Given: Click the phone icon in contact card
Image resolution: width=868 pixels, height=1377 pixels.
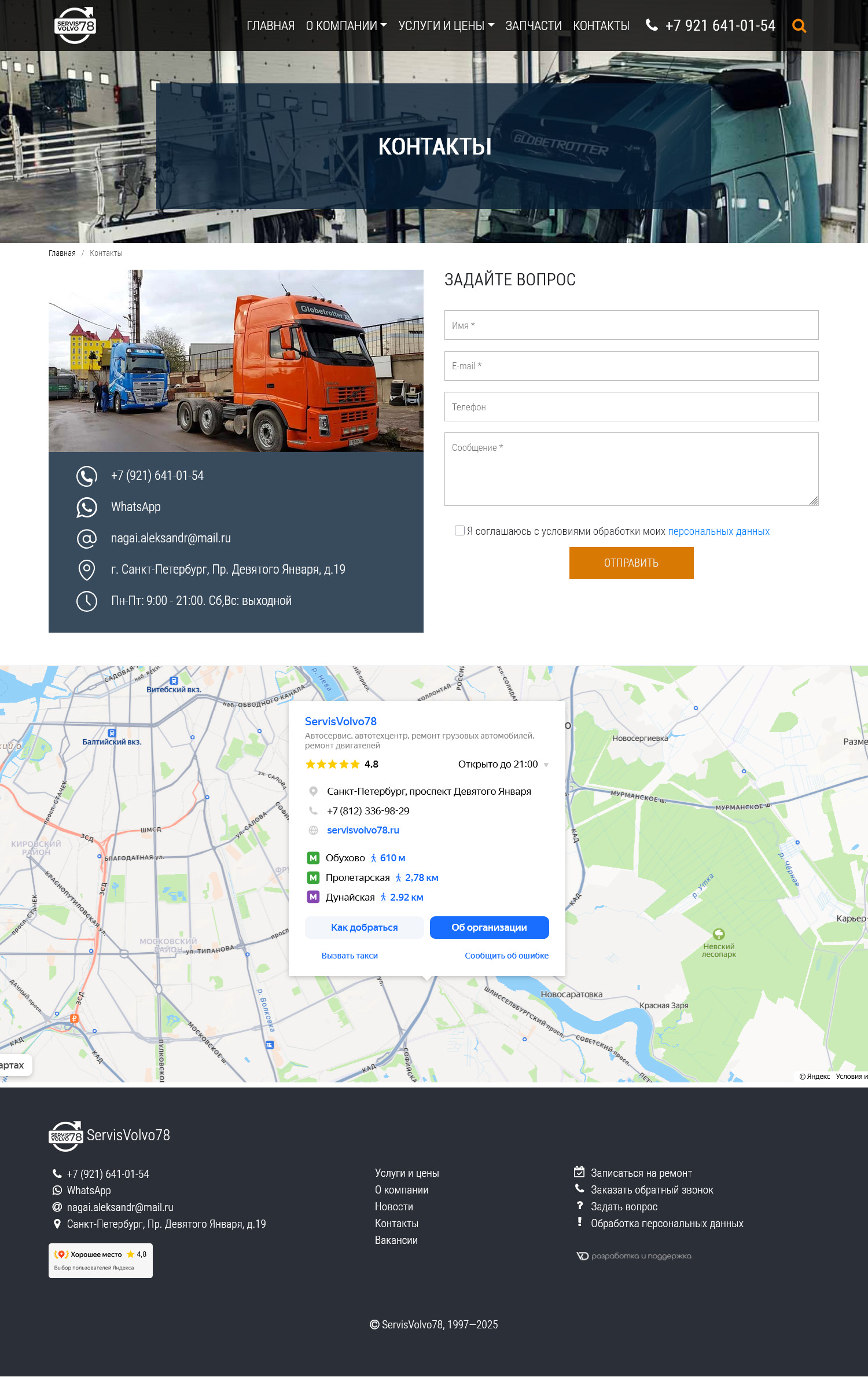Looking at the screenshot, I should [x=87, y=476].
